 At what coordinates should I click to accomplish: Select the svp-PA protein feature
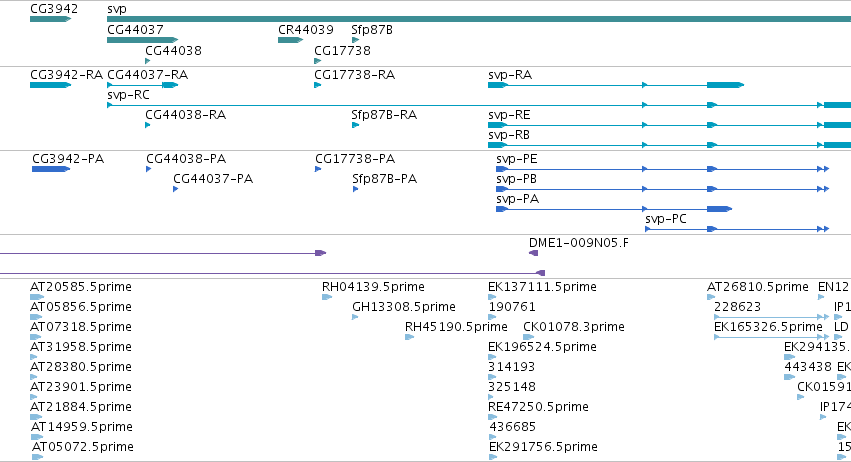614,209
